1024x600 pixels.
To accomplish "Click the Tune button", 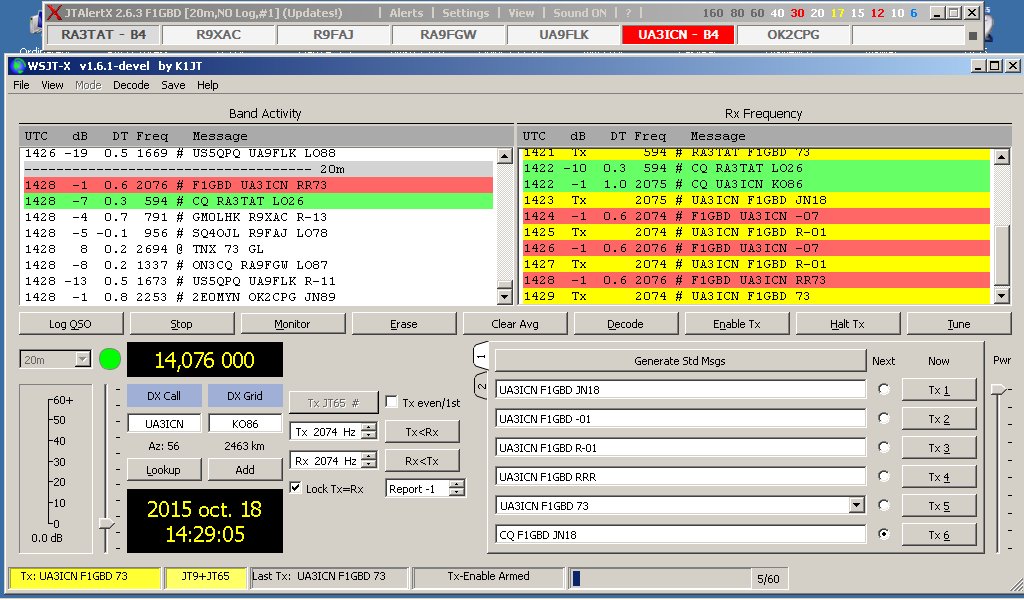I will (959, 324).
